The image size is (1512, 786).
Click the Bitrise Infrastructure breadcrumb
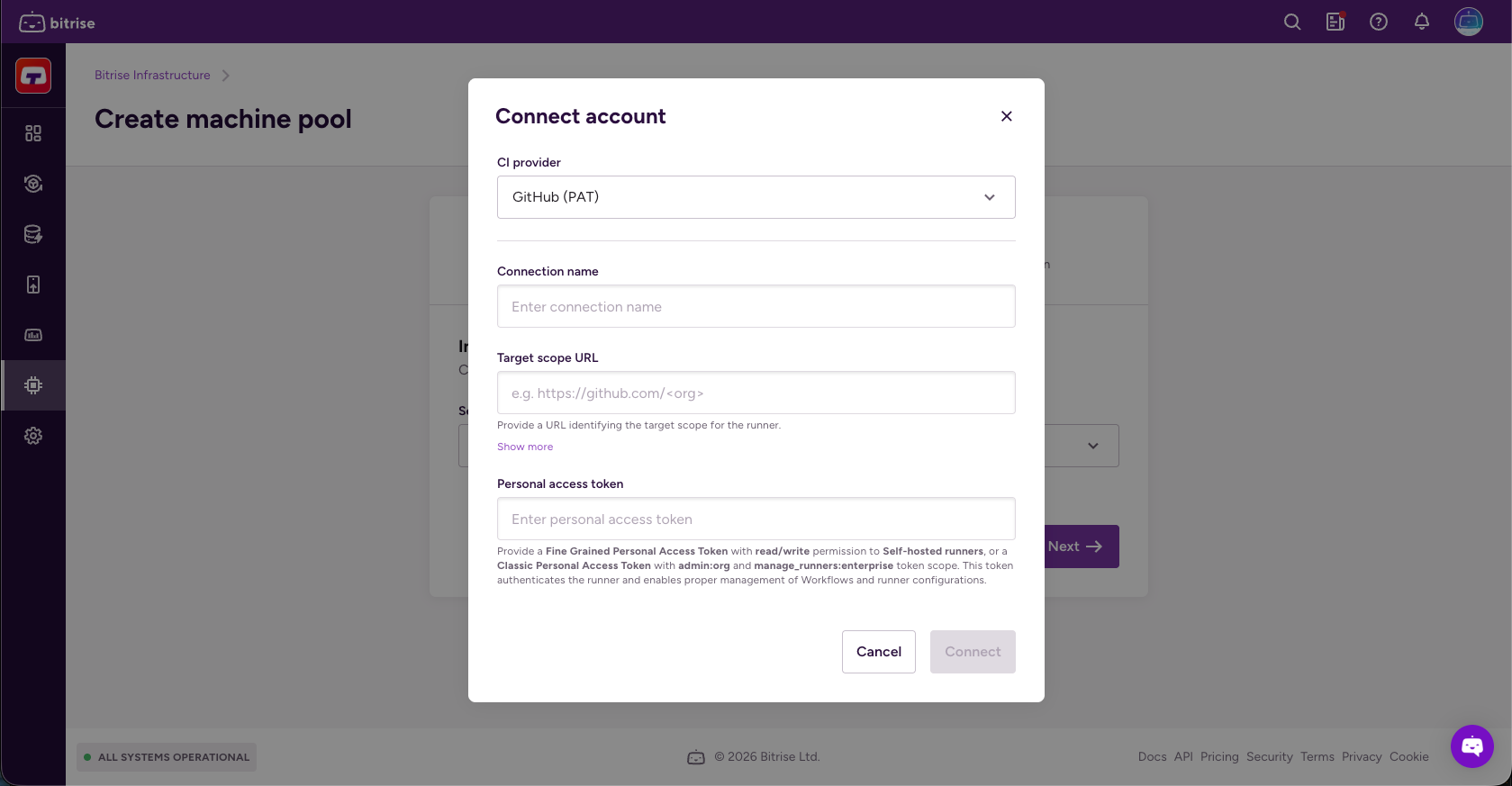tap(152, 76)
